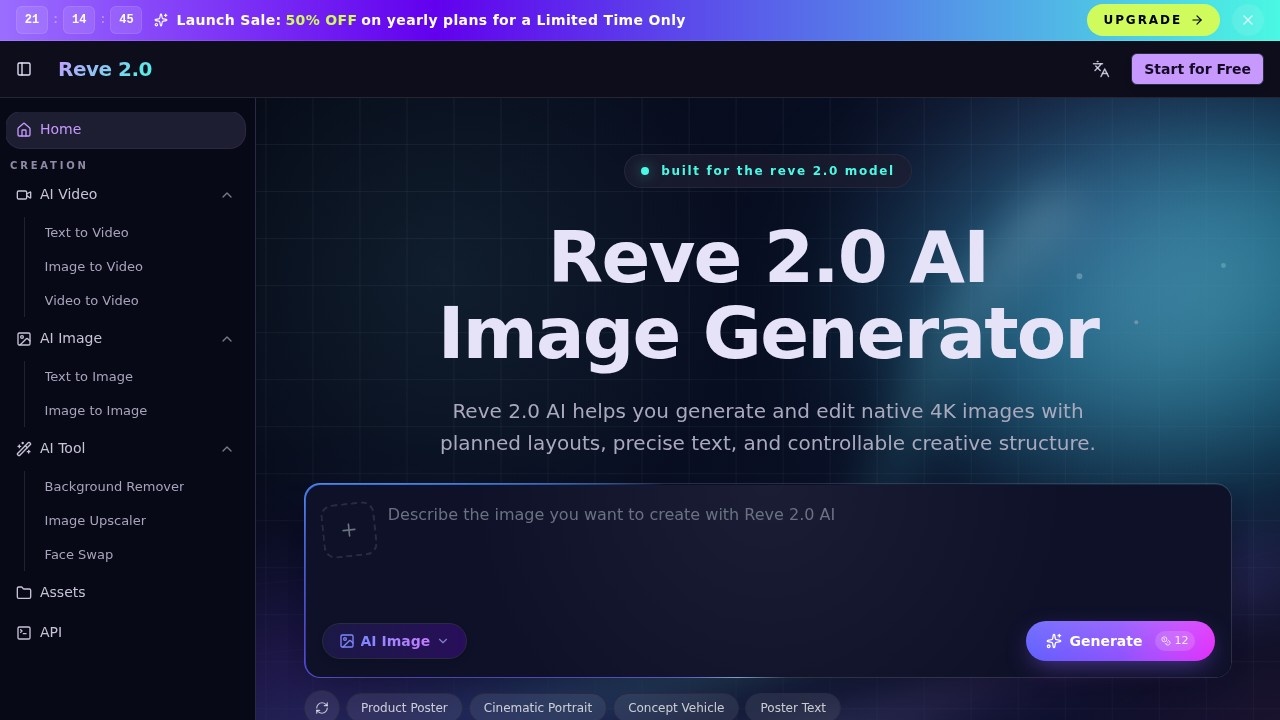Screen dimensions: 1280x720
Task: Click the UPGRADE button in banner
Action: point(1153,20)
